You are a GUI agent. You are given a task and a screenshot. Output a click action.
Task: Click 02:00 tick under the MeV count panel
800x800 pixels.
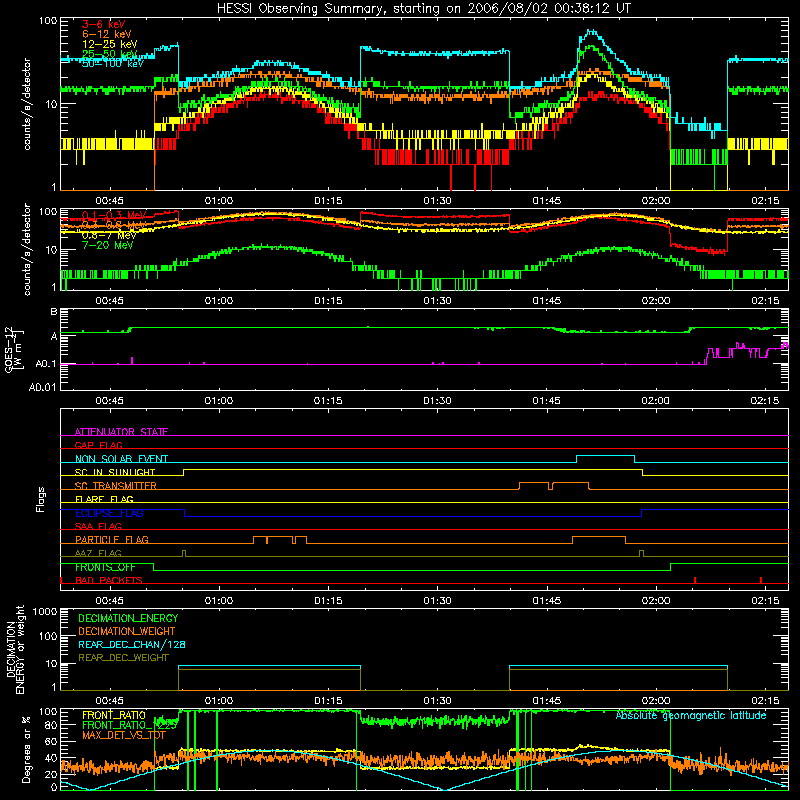point(656,301)
